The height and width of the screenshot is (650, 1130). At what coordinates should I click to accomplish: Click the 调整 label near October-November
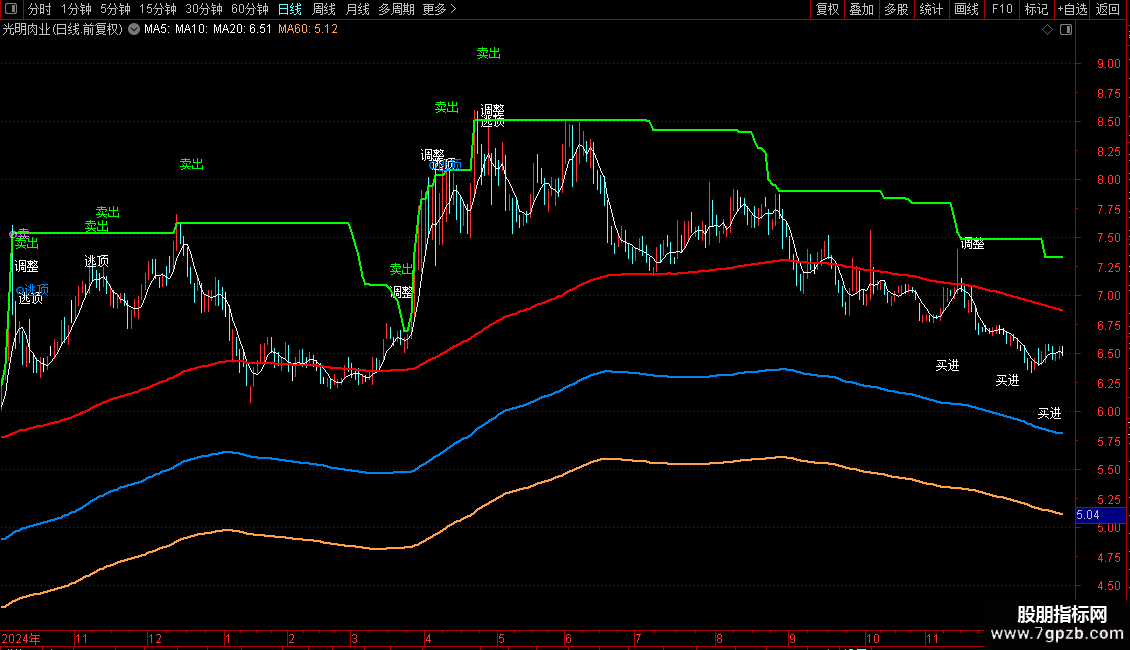click(972, 244)
